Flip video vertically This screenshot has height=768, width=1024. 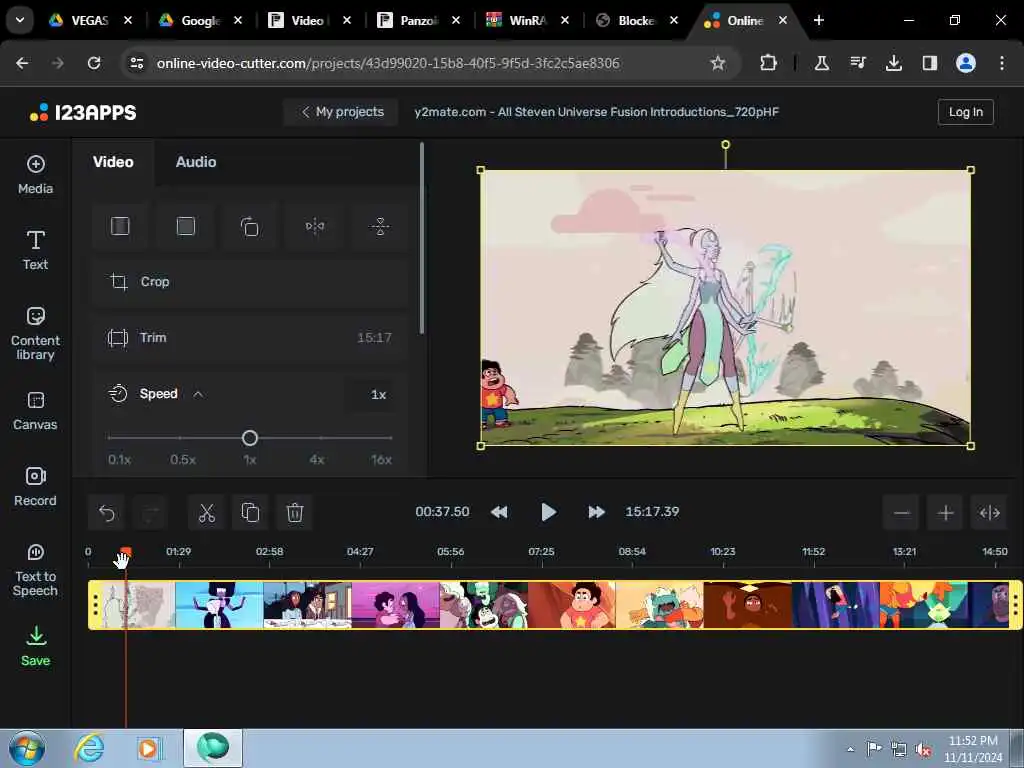click(380, 226)
